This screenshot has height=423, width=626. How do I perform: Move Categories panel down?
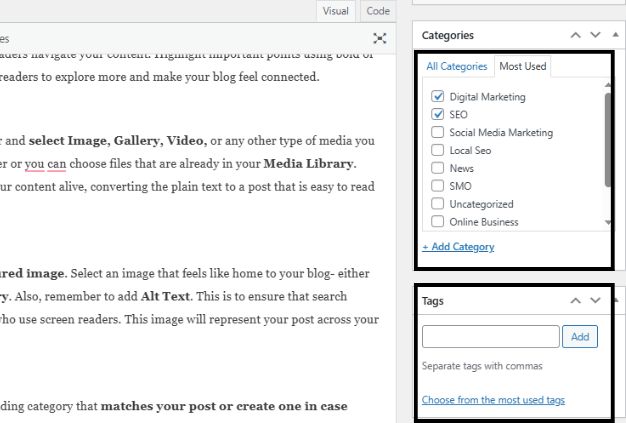595,35
